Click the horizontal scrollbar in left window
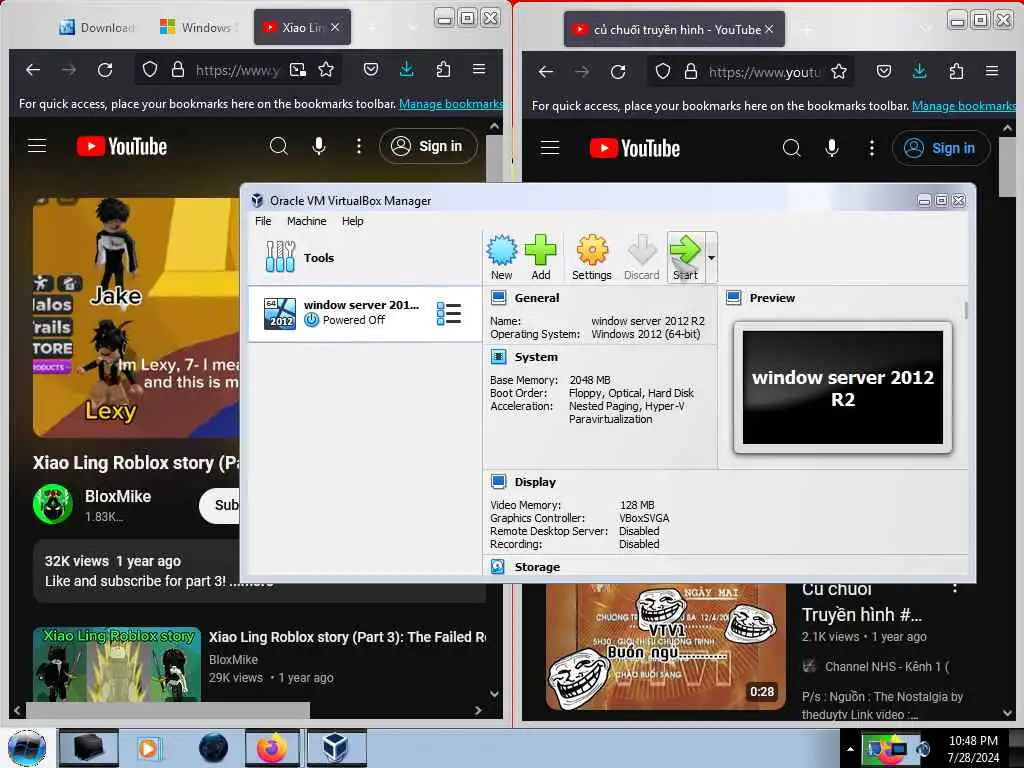The image size is (1024, 768). [167, 709]
